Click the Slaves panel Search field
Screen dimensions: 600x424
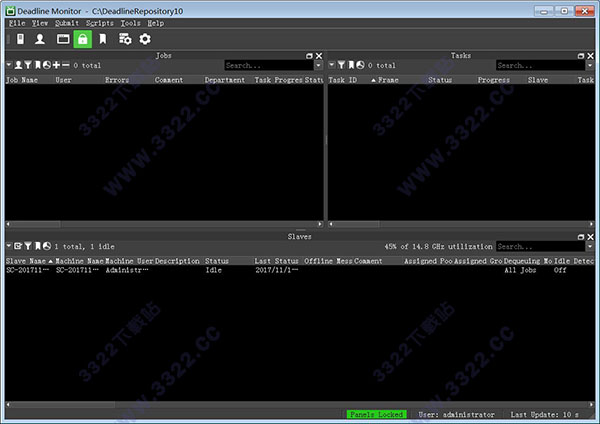tap(541, 246)
